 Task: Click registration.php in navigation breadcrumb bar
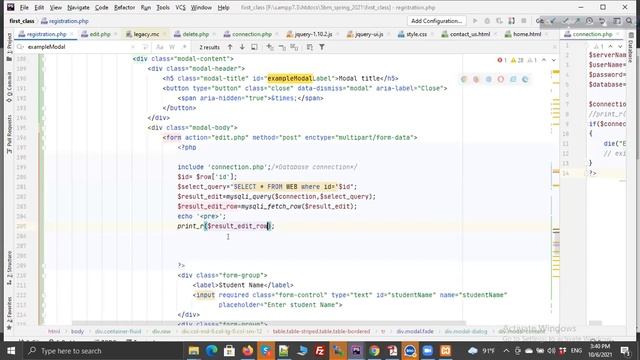(64, 21)
